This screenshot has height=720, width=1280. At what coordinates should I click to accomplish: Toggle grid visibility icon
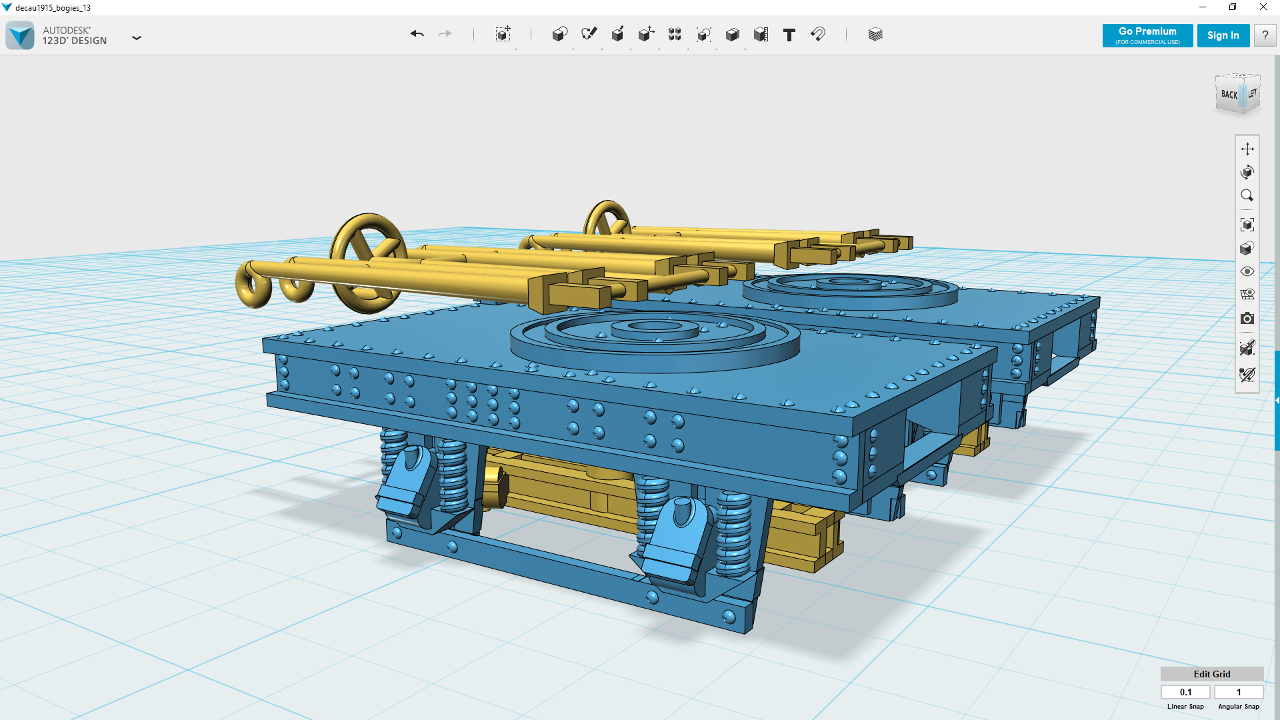1247,294
